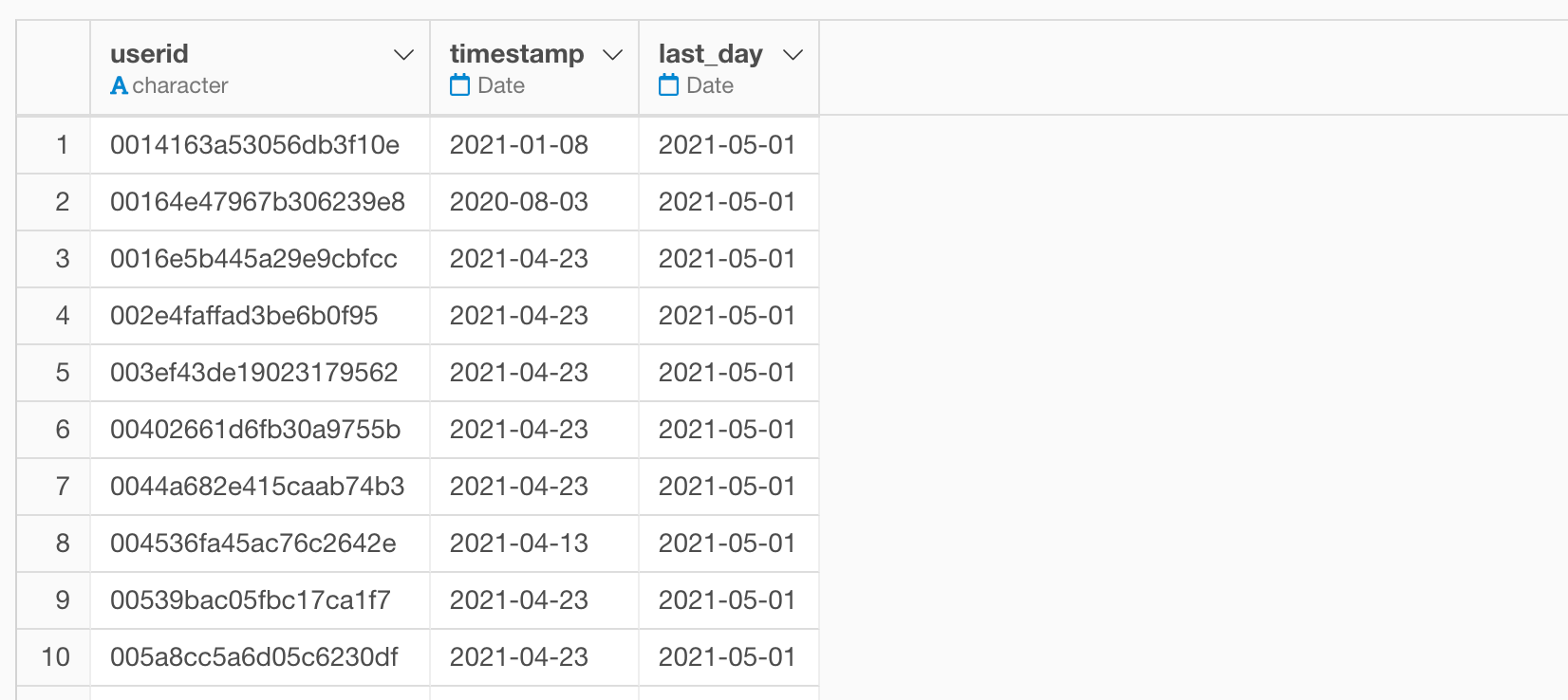
Task: Click userid cell 002e4faffad3be6b0f95
Action: pyautogui.click(x=244, y=316)
